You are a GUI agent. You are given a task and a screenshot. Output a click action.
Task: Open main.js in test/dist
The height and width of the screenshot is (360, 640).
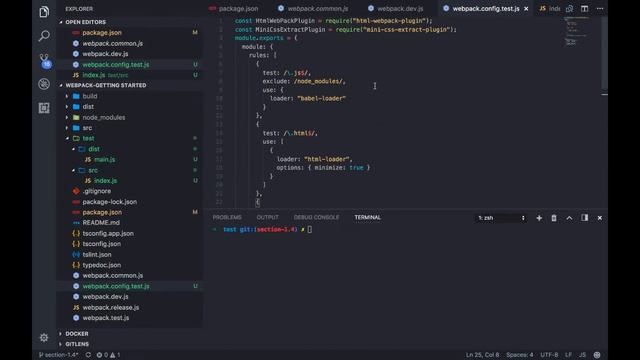104,160
